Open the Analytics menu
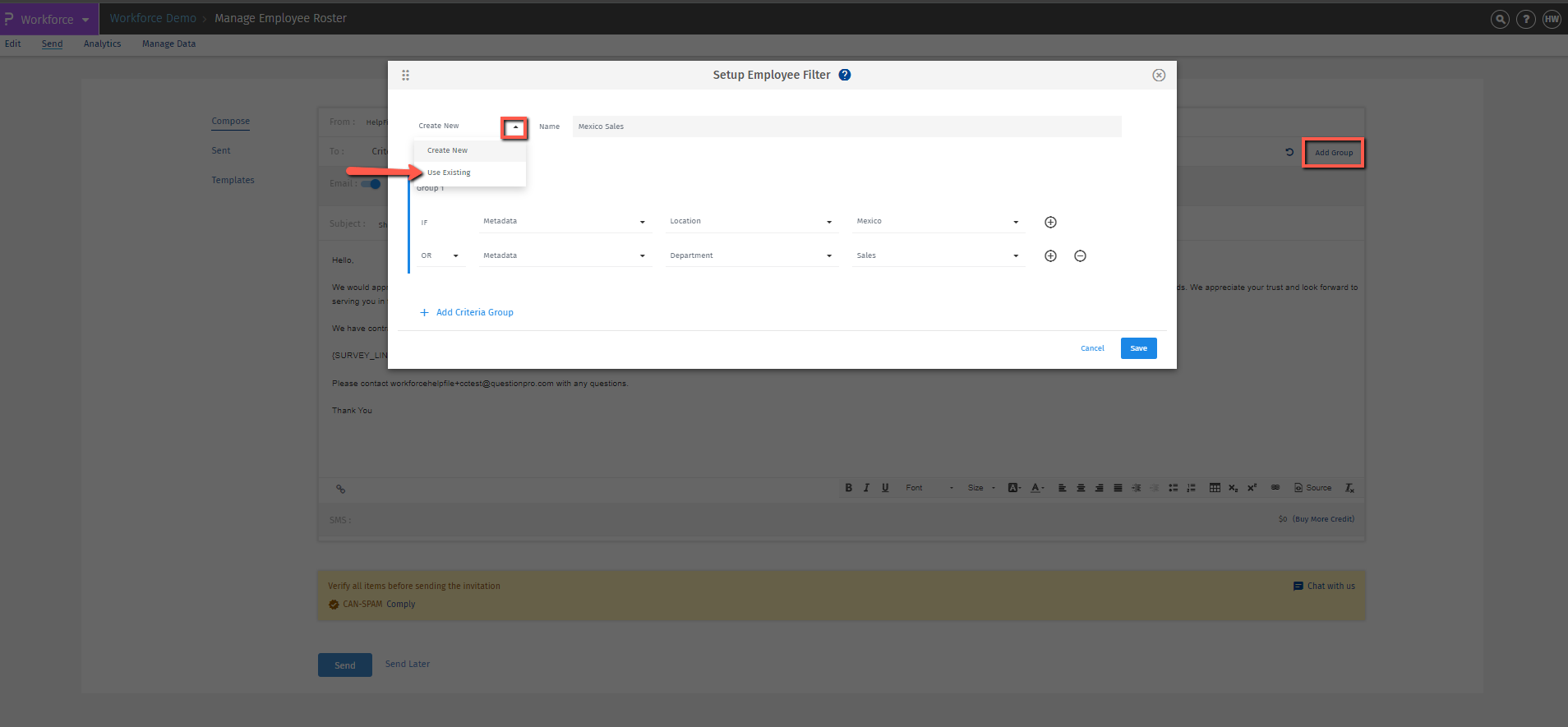 coord(102,44)
